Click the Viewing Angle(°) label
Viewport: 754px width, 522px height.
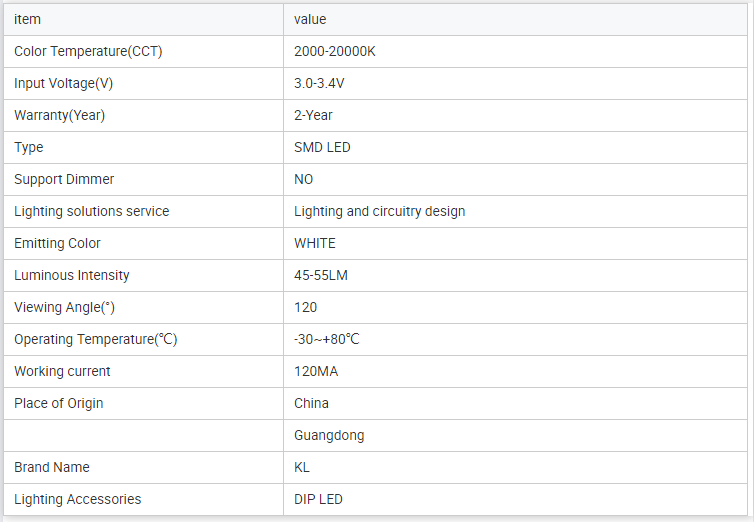click(72, 307)
